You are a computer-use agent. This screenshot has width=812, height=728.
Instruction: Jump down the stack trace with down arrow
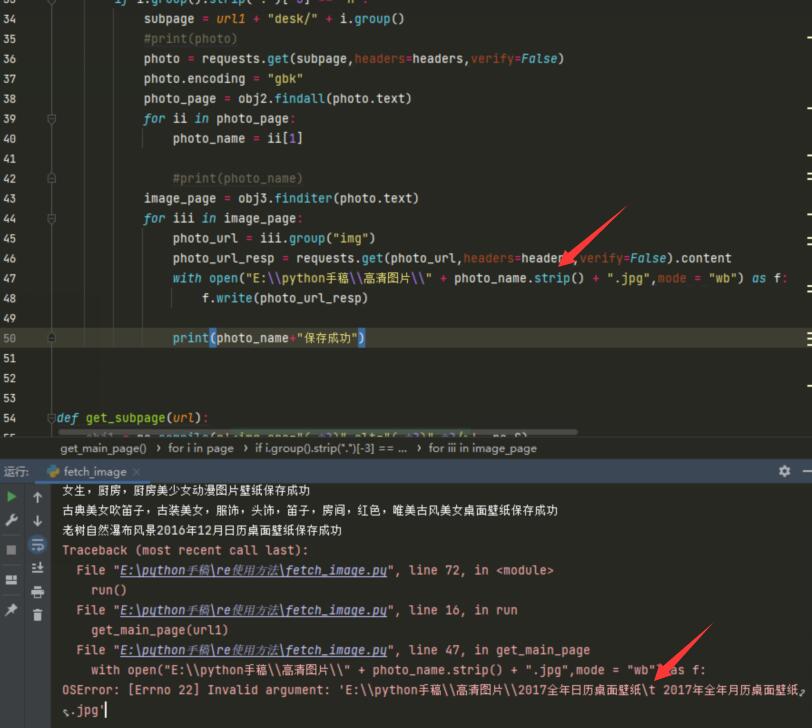pyautogui.click(x=38, y=521)
